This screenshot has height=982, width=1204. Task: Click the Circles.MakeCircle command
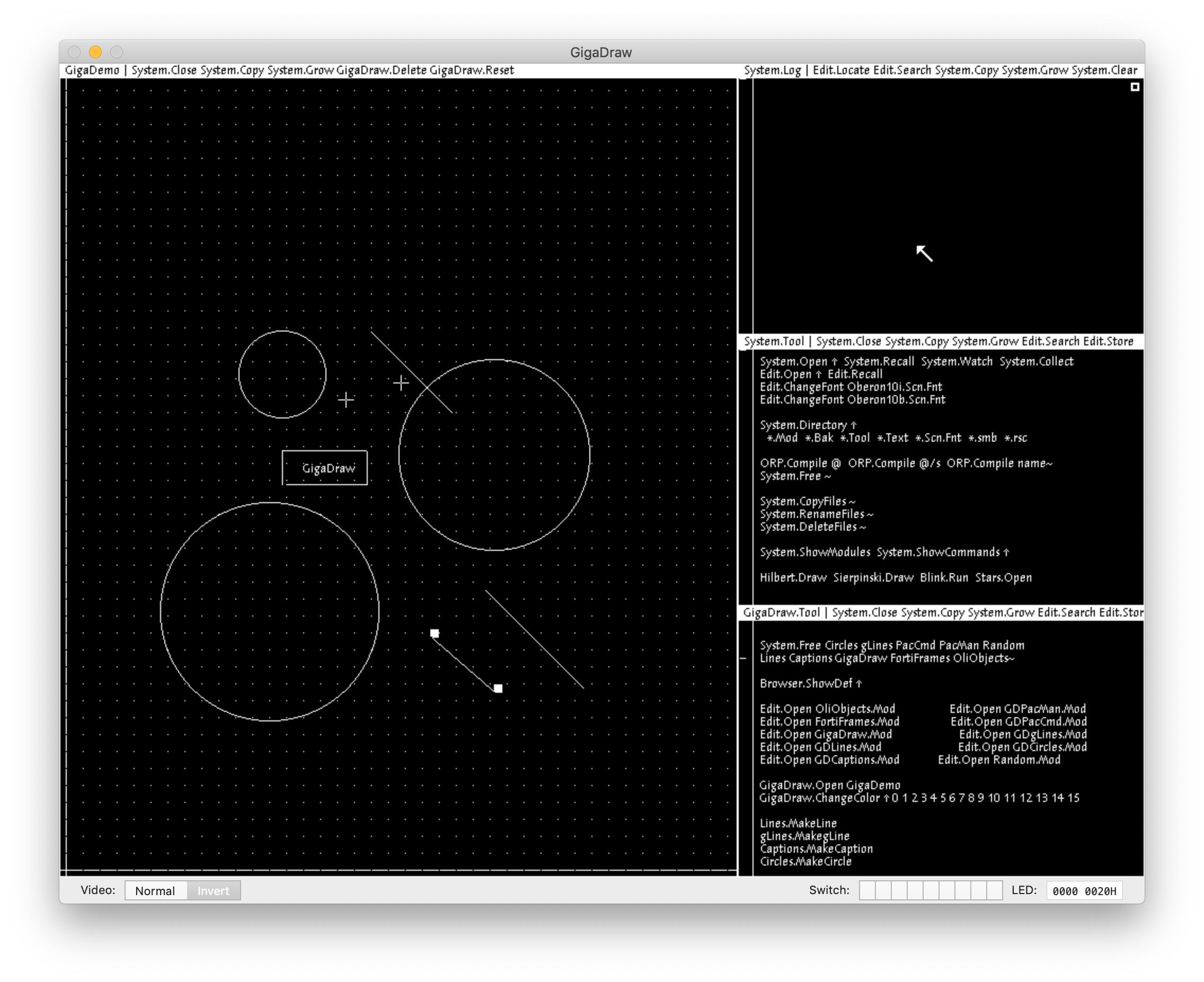coord(805,862)
